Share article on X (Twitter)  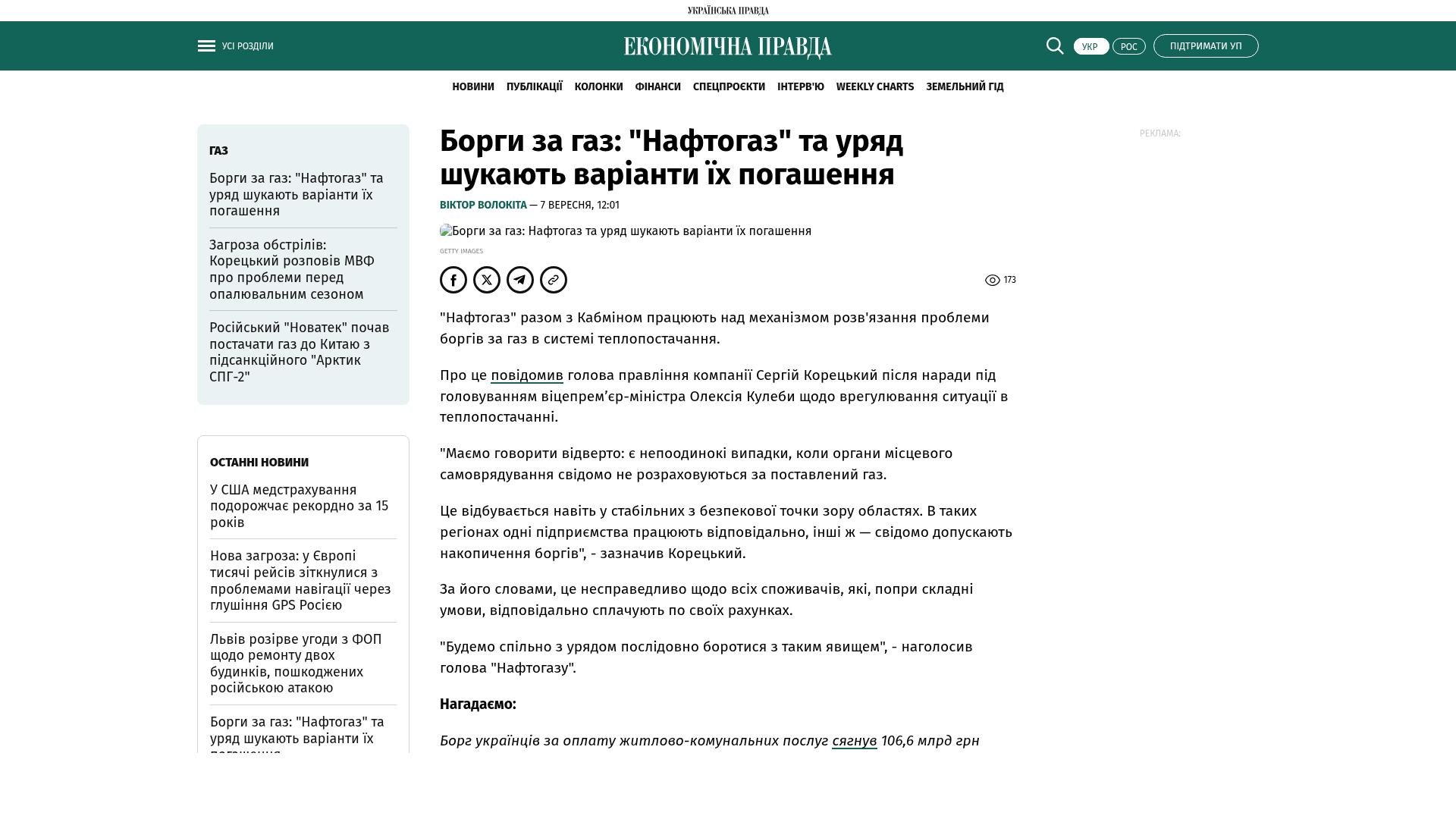coord(487,280)
